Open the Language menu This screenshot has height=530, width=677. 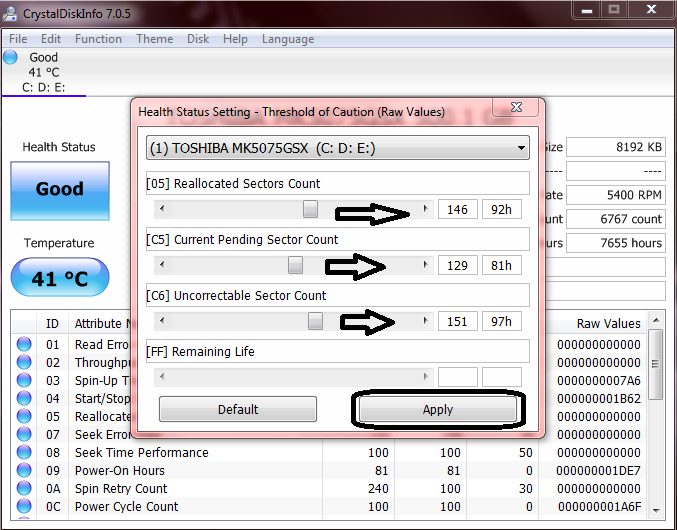tap(288, 39)
